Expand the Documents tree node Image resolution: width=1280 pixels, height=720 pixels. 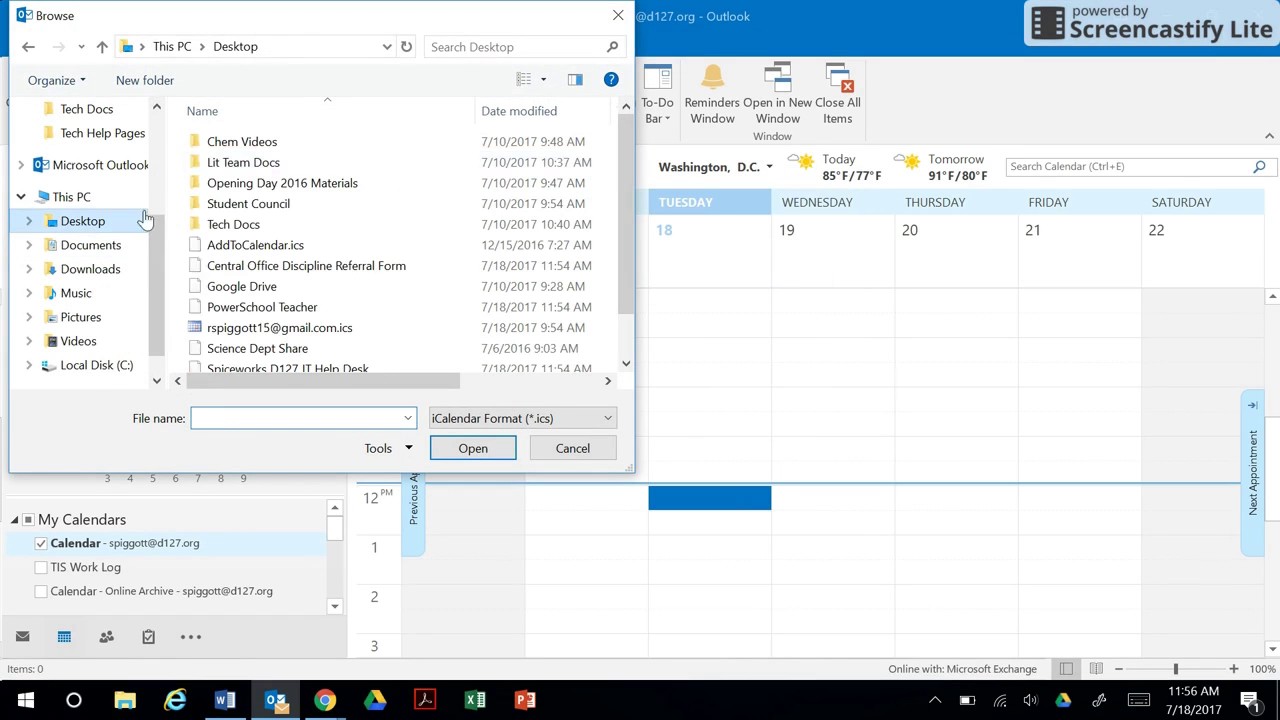click(29, 245)
